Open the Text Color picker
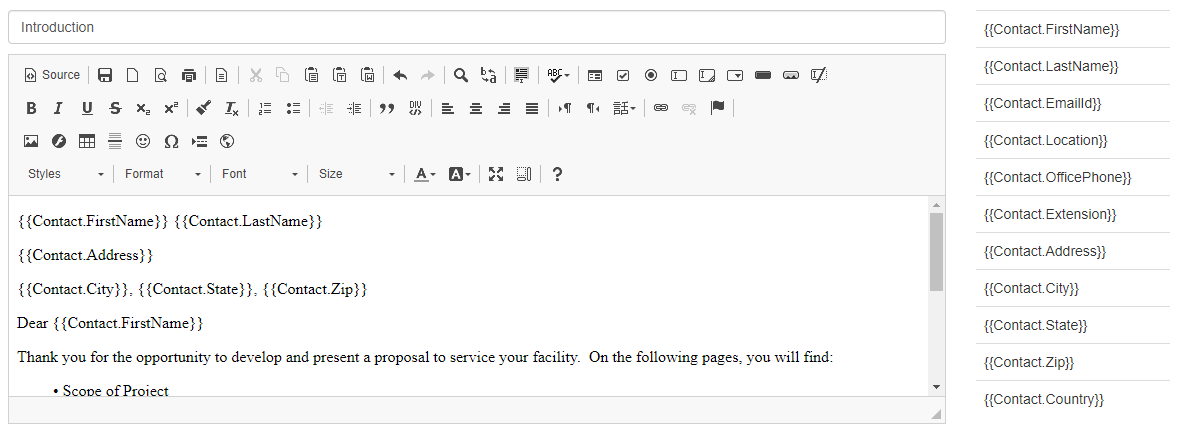Viewport: 1194px width, 437px height. tap(423, 174)
